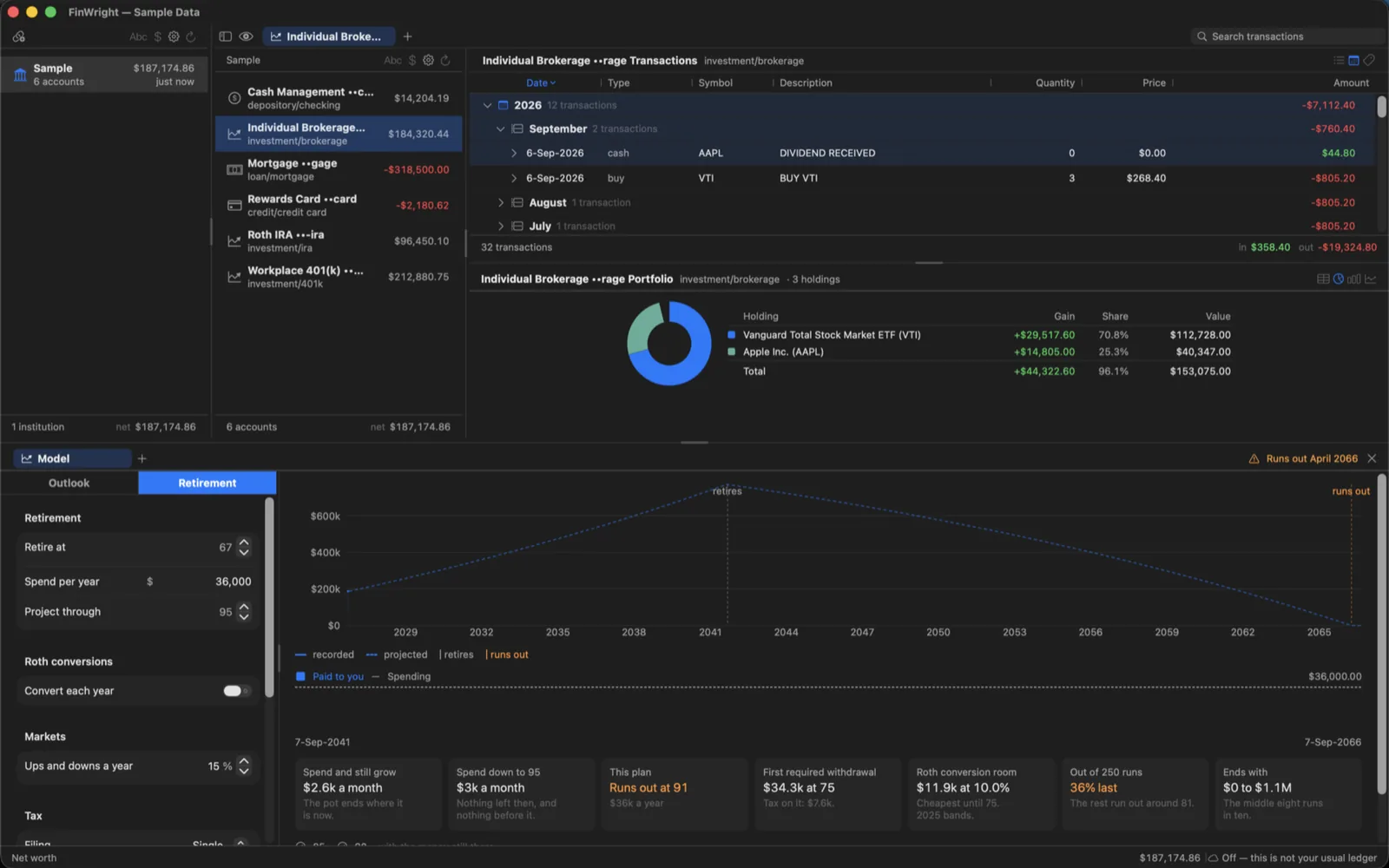Refresh the Sample accounts panel
1389x868 pixels.
point(445,60)
